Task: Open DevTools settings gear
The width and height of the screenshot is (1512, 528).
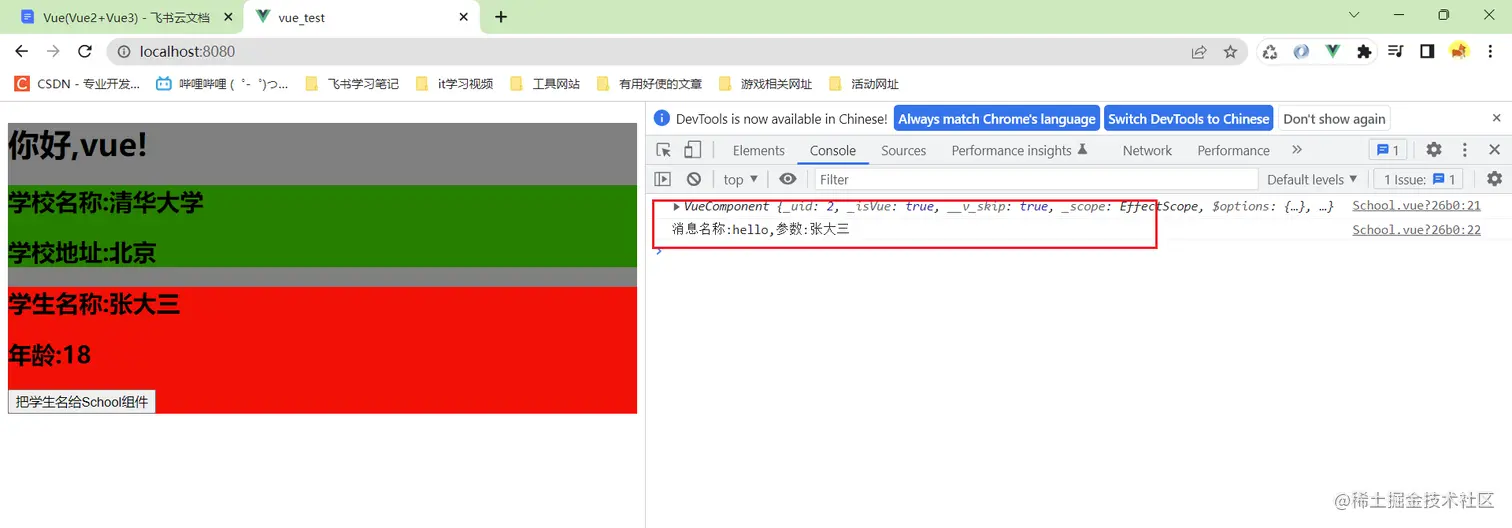Action: [x=1434, y=150]
